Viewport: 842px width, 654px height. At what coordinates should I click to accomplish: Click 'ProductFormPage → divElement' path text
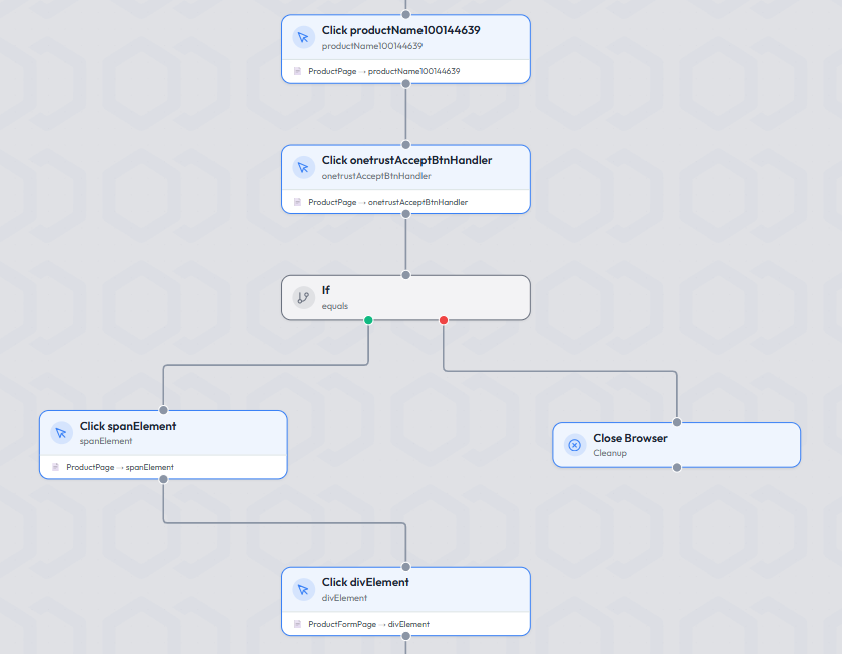coord(369,624)
